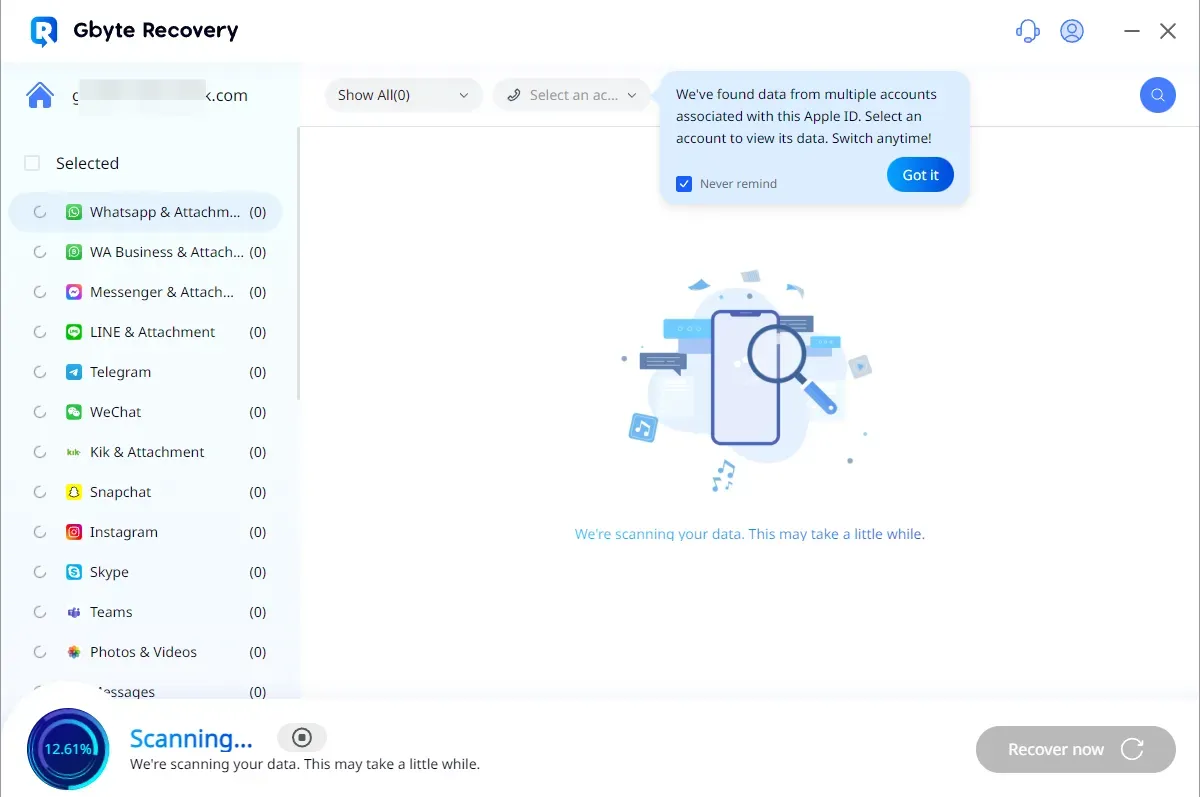Dismiss the tooltip with Got it
The image size is (1200, 797).
[x=920, y=175]
